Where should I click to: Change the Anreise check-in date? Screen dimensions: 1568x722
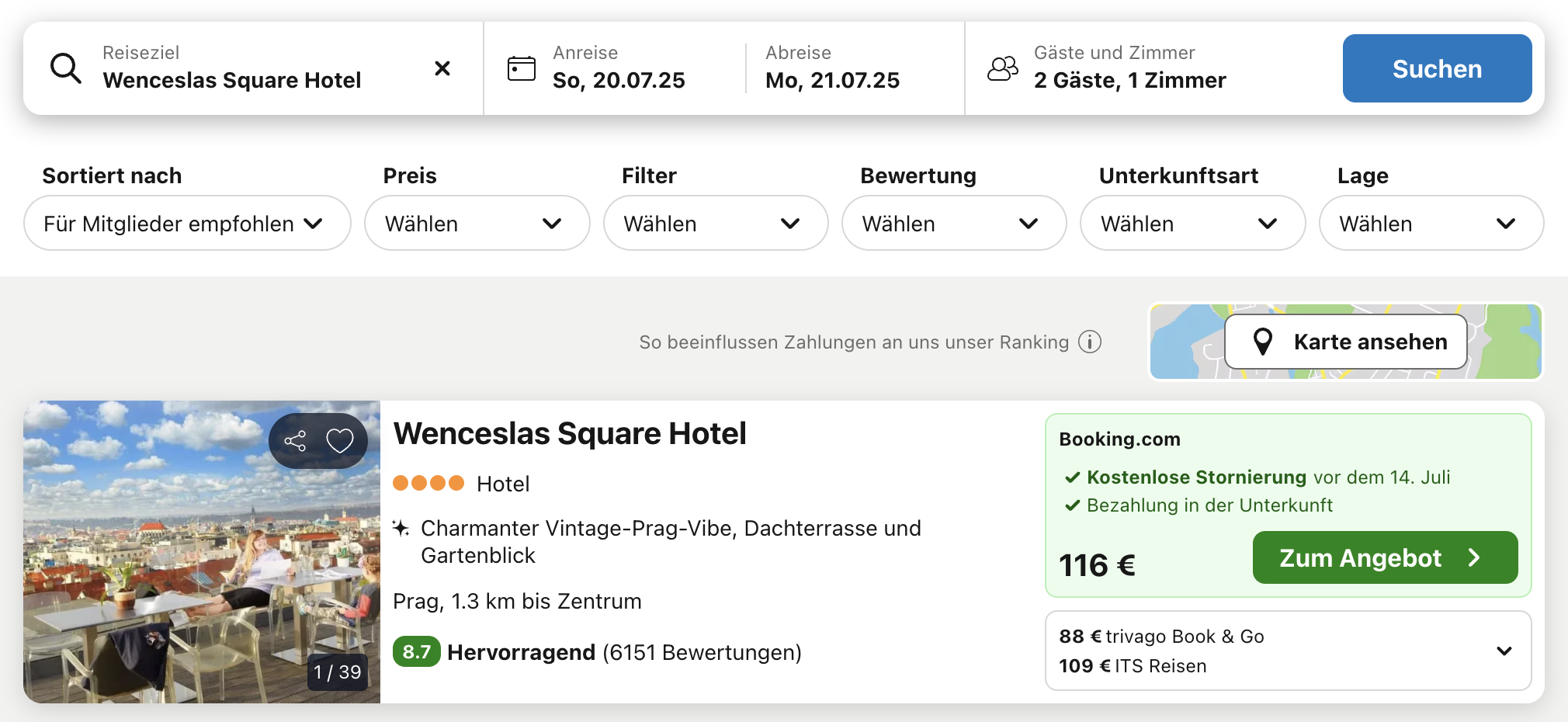click(619, 68)
